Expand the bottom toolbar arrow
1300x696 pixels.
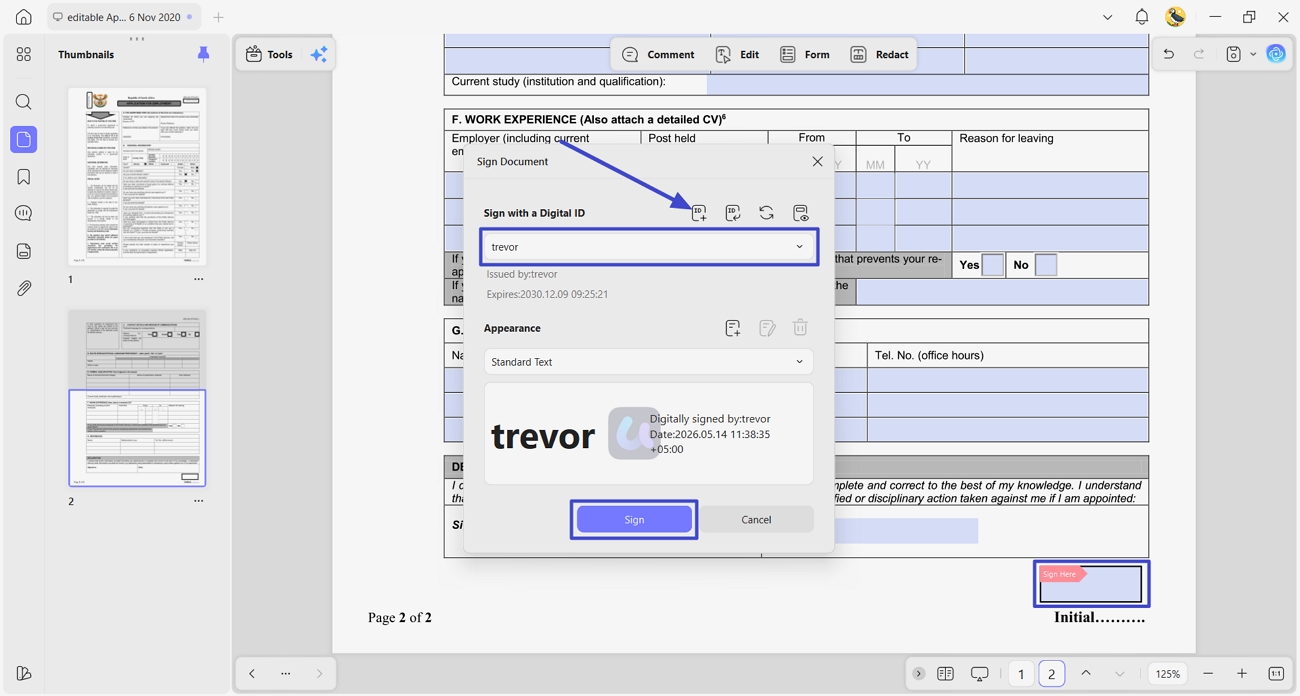918,674
